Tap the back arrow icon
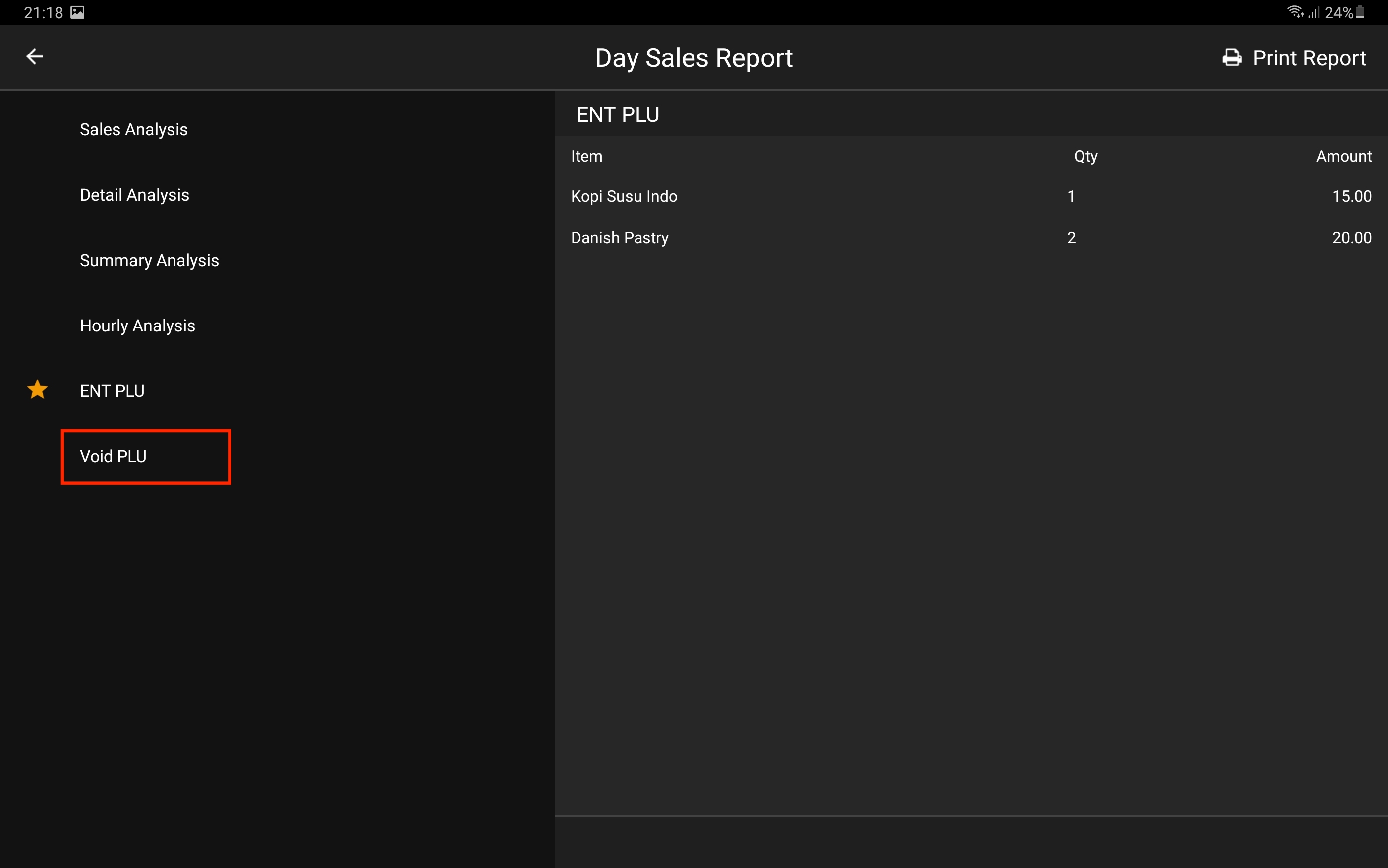This screenshot has height=868, width=1388. tap(35, 57)
